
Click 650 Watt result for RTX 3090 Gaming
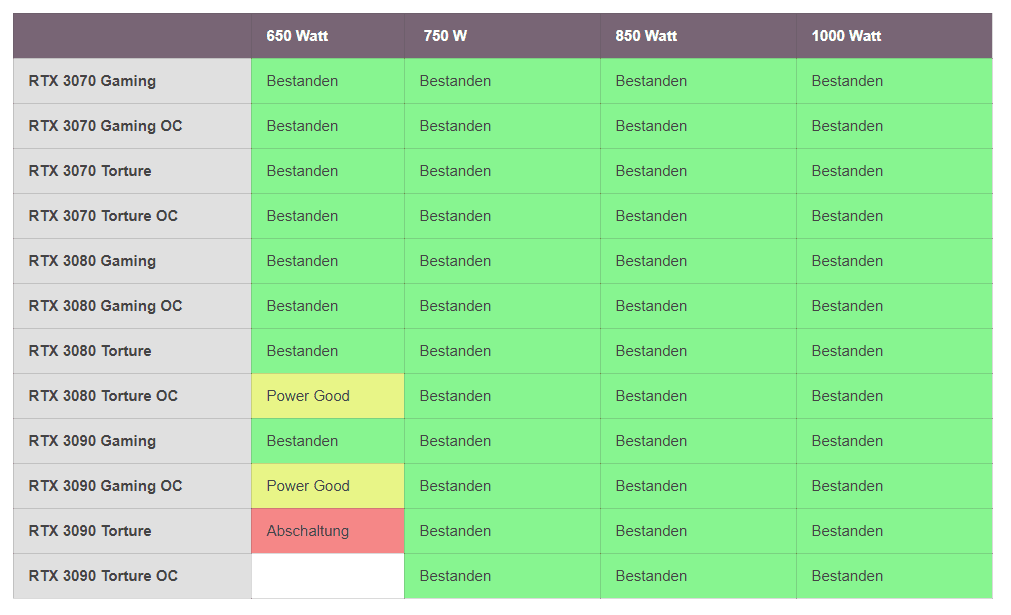point(302,441)
